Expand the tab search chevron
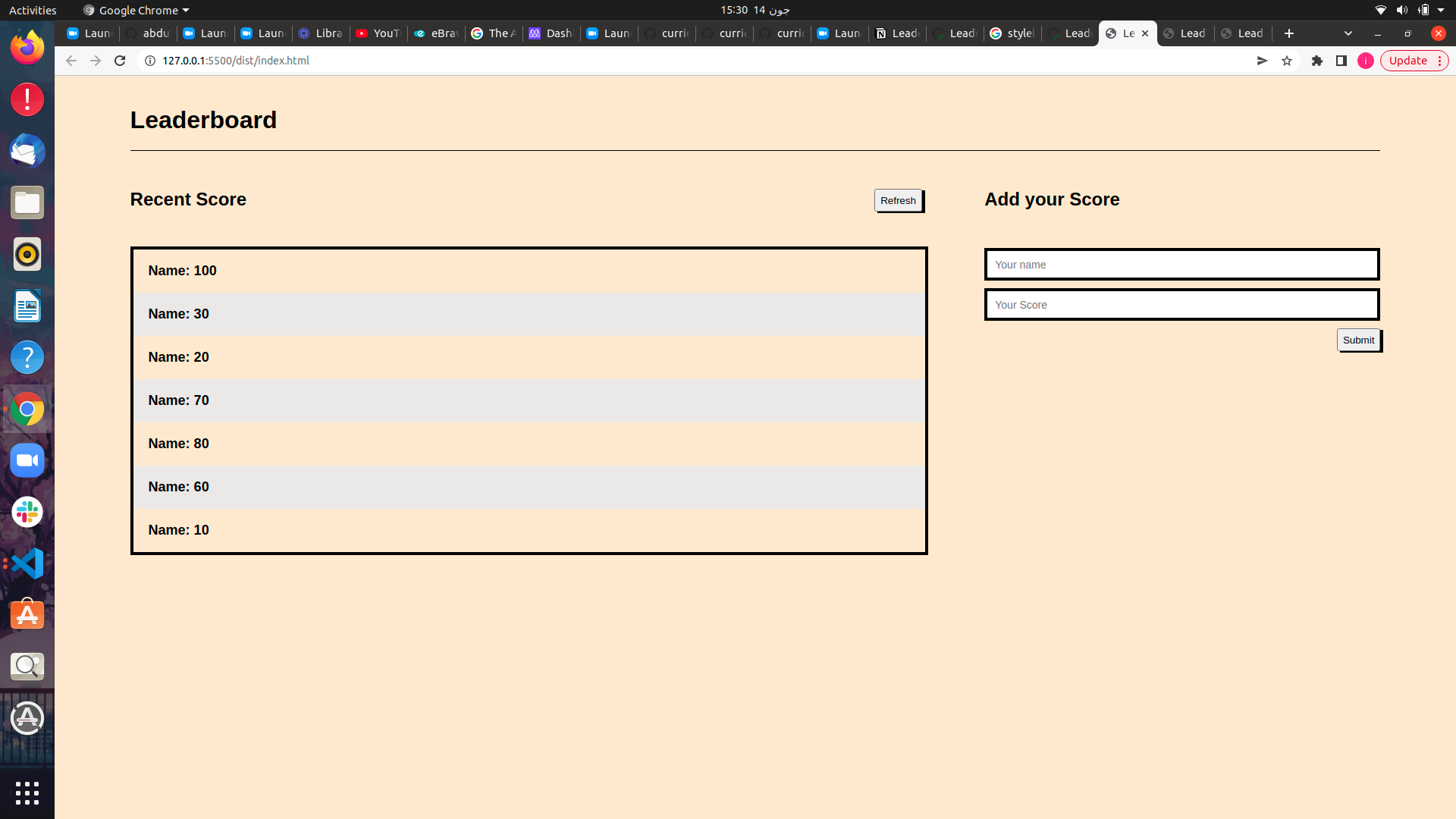The image size is (1456, 819). [x=1348, y=33]
